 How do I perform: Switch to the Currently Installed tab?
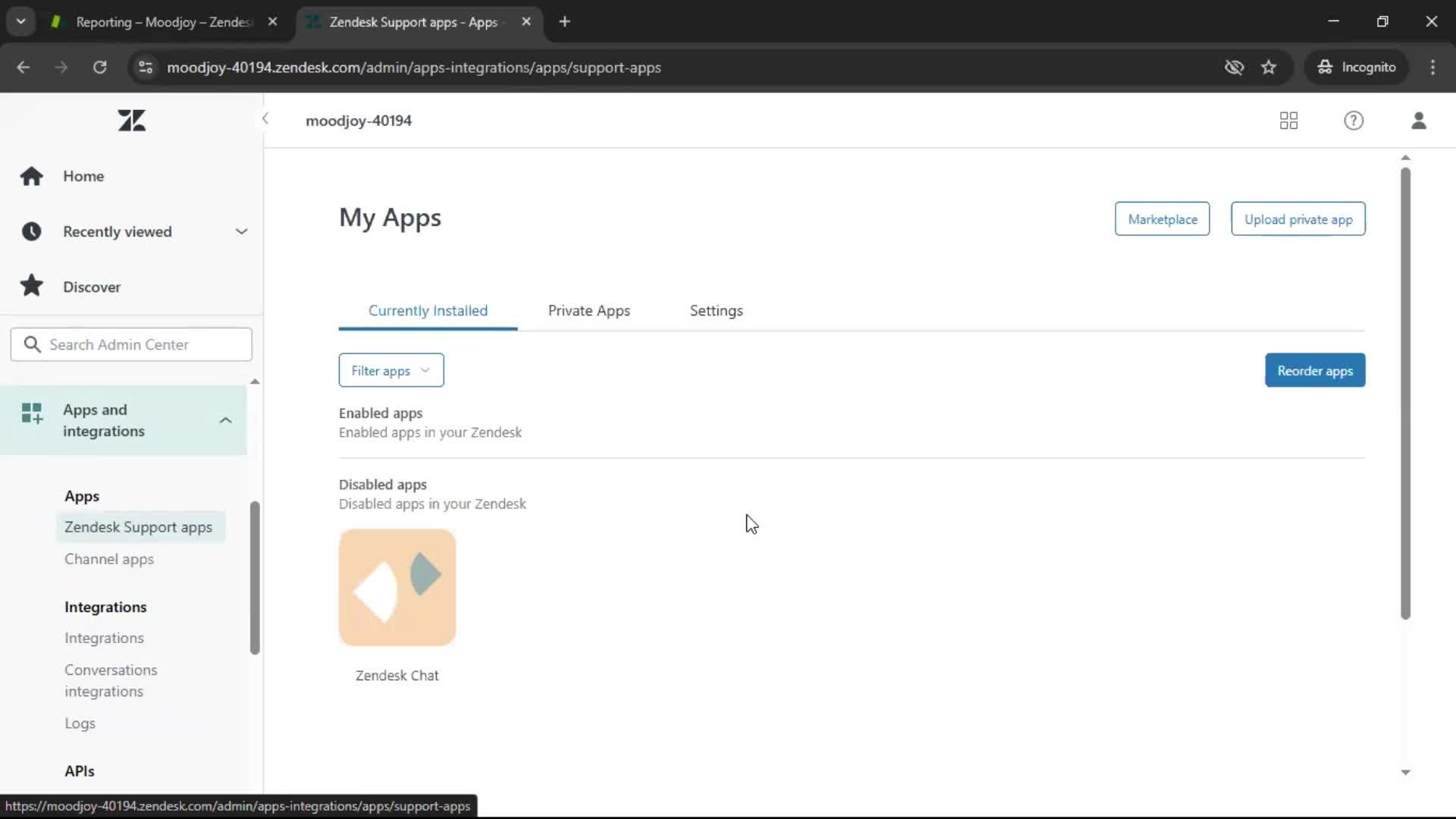[x=428, y=310]
